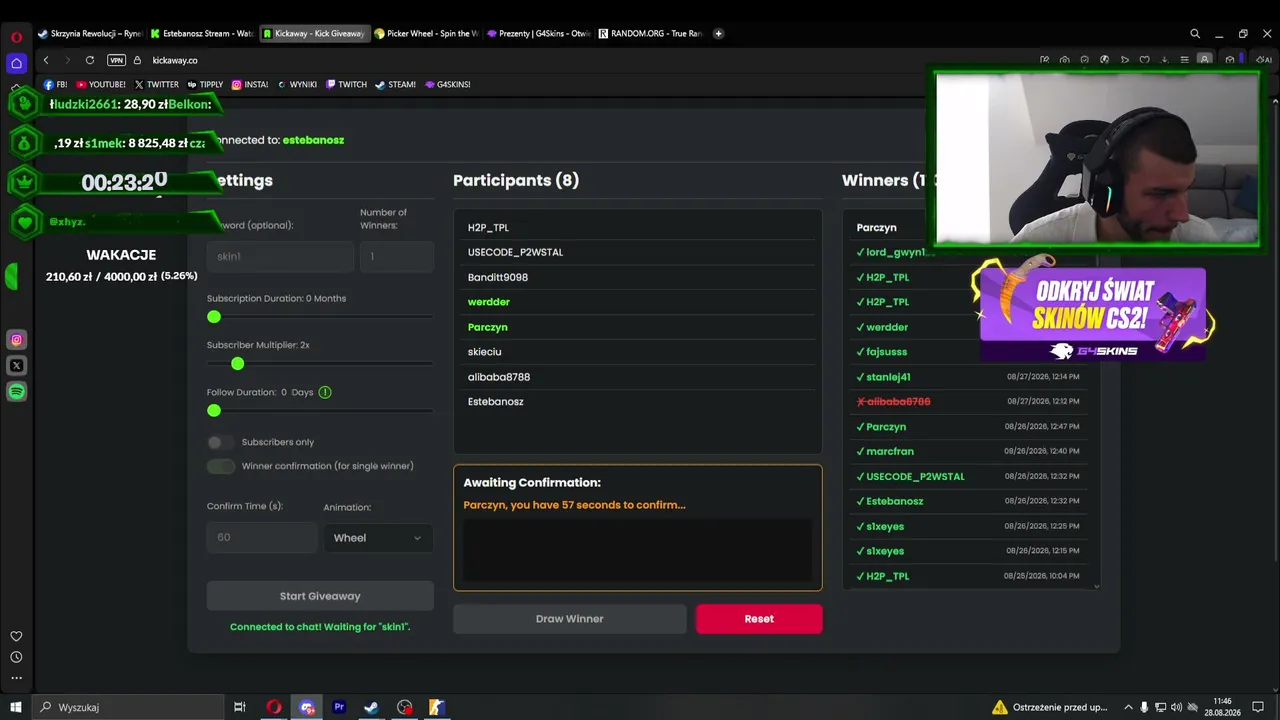Screen dimensions: 1280x720
Task: Select participant skieciu
Action: click(x=638, y=352)
